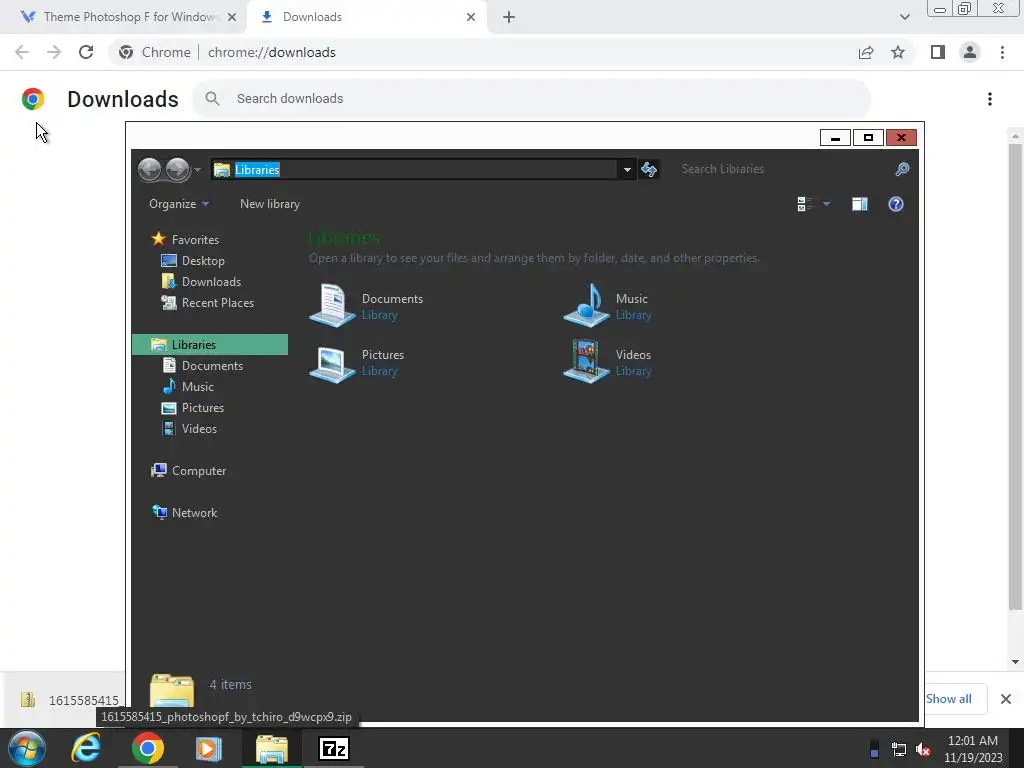Open Chrome's three-dot main menu
The image size is (1024, 768).
[1002, 52]
